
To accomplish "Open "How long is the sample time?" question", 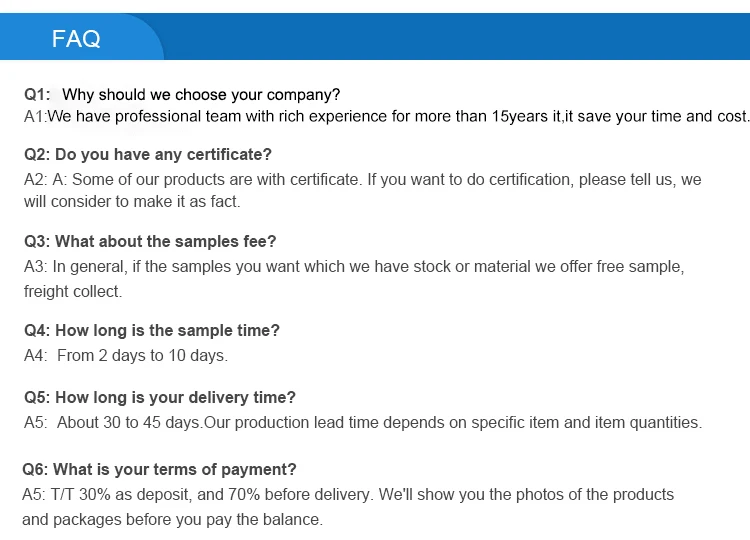I will pyautogui.click(x=167, y=330).
